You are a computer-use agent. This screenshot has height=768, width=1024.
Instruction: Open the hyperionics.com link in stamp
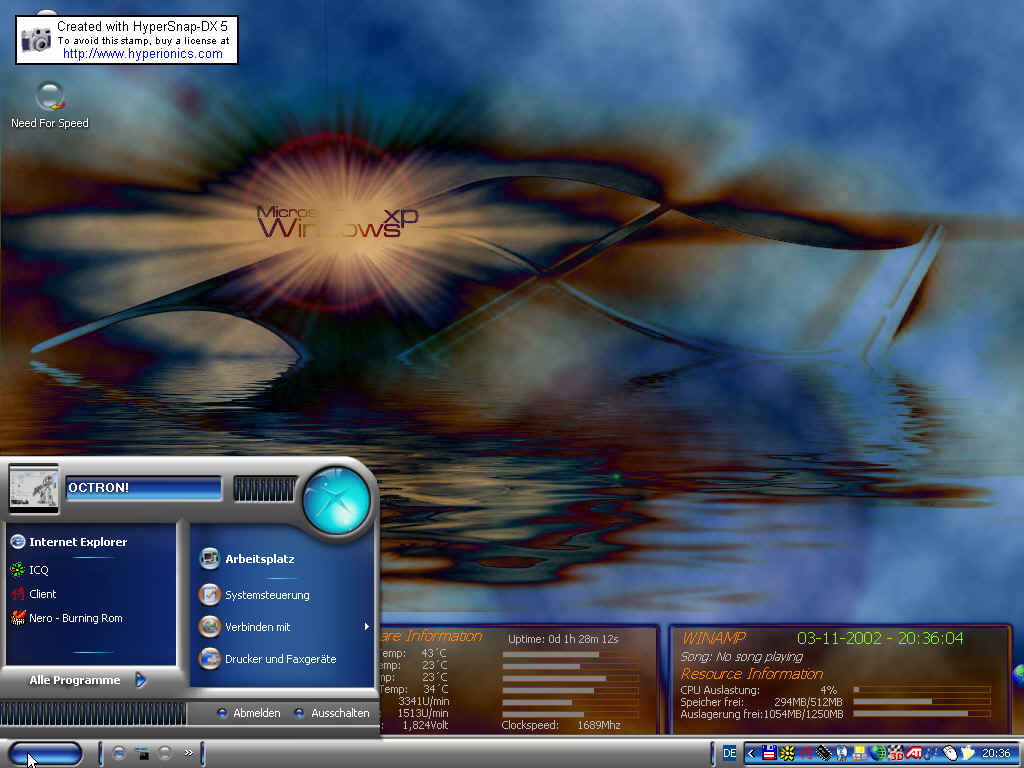pyautogui.click(x=142, y=54)
